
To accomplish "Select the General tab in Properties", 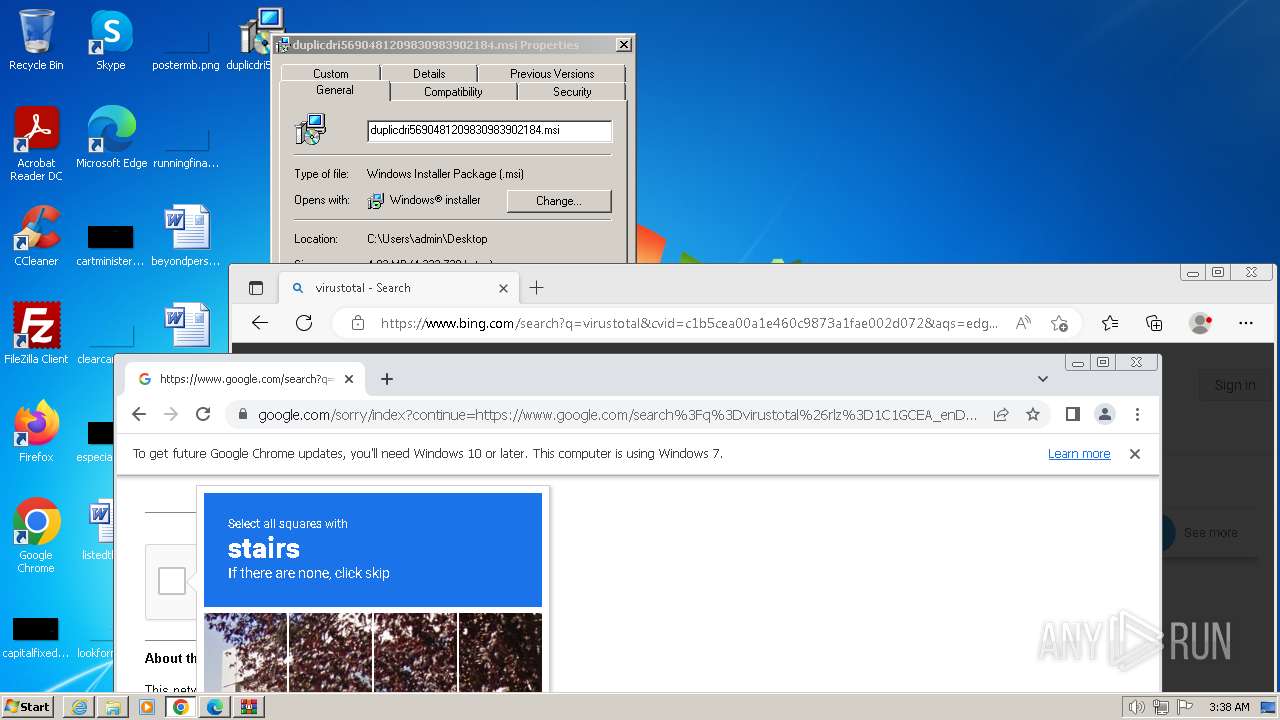I will point(335,90).
